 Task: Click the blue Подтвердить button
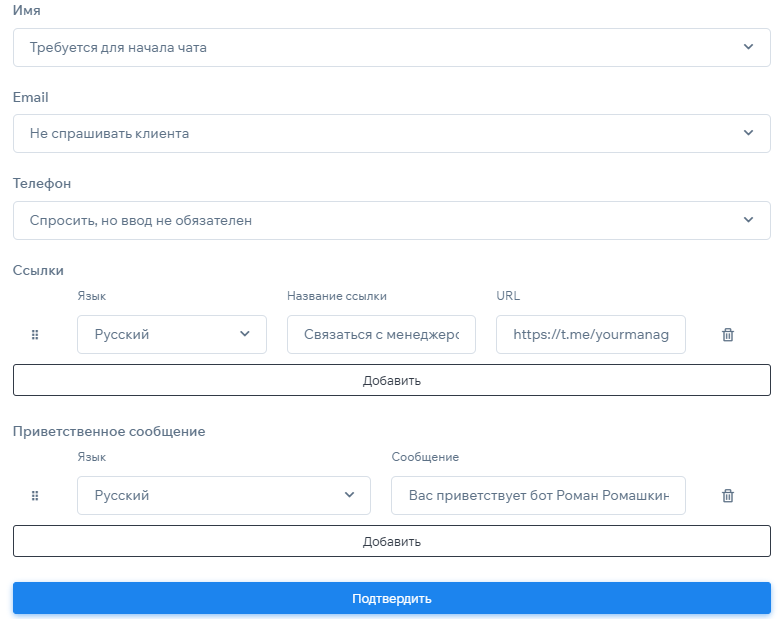coord(391,598)
